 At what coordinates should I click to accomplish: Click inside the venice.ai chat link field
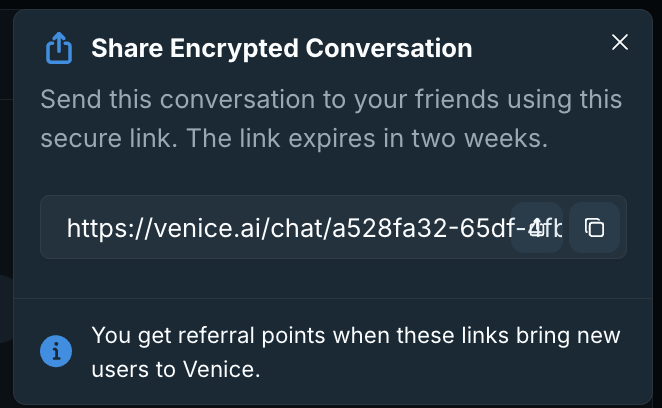pos(333,227)
